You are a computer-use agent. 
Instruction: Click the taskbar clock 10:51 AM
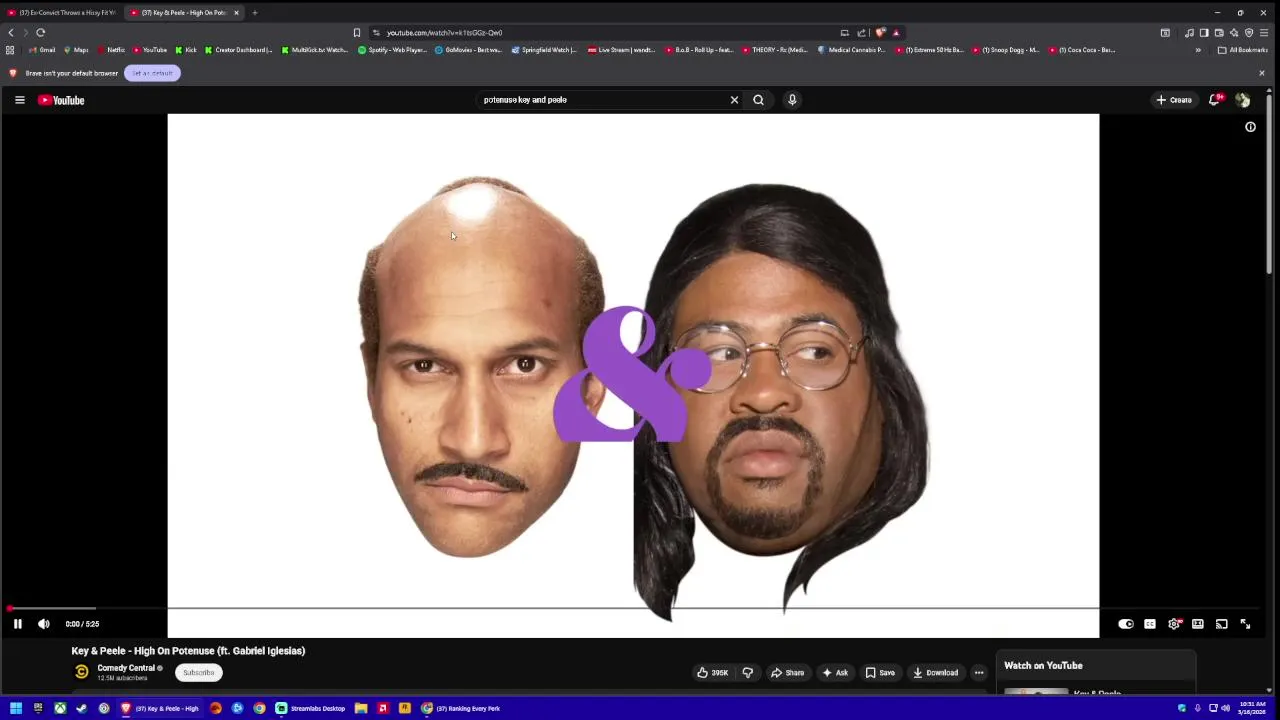(x=1252, y=708)
